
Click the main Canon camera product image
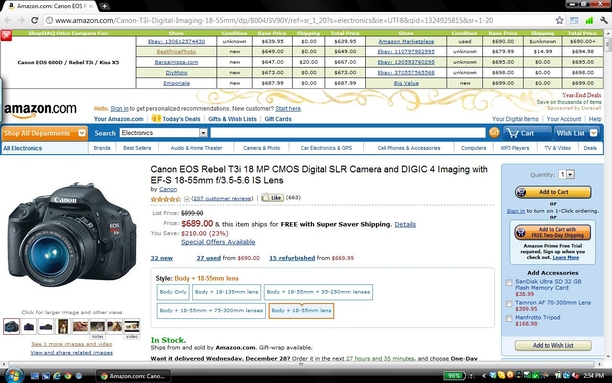[x=72, y=236]
